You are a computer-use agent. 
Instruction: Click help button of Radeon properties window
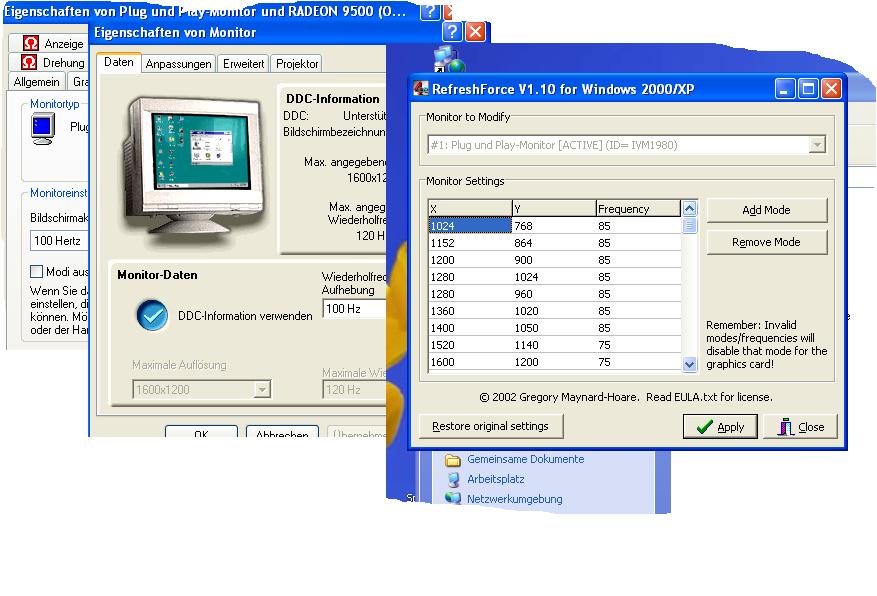click(x=430, y=11)
